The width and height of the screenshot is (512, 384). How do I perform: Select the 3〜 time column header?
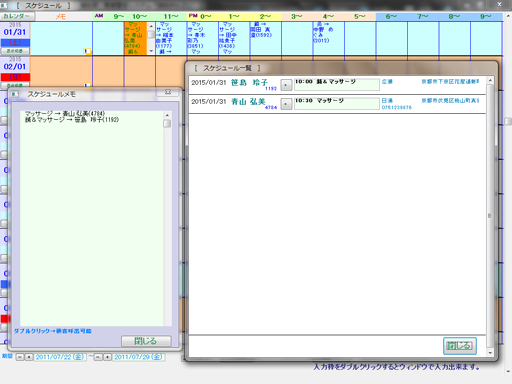click(x=297, y=16)
